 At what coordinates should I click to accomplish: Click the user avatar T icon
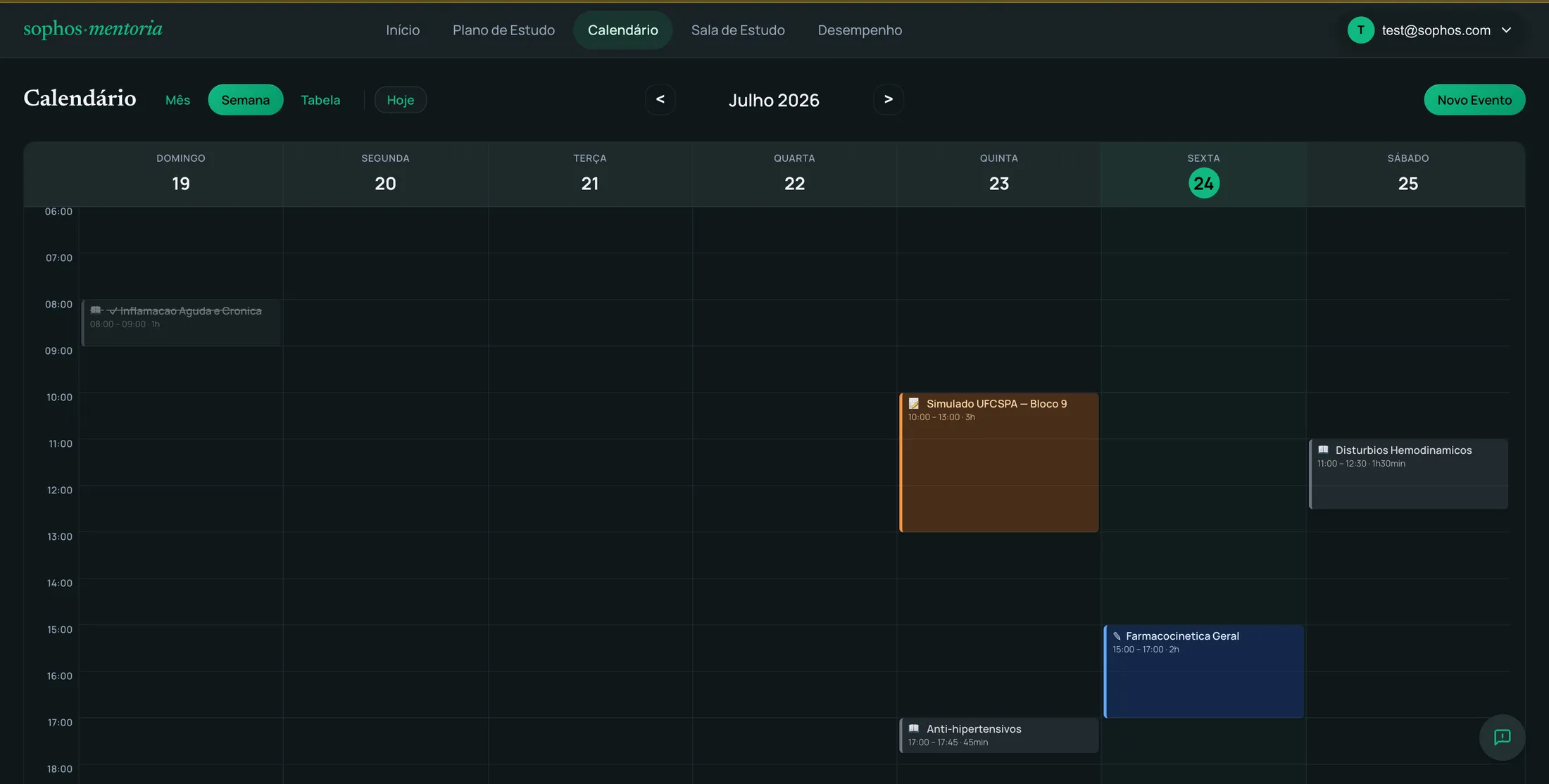point(1360,30)
